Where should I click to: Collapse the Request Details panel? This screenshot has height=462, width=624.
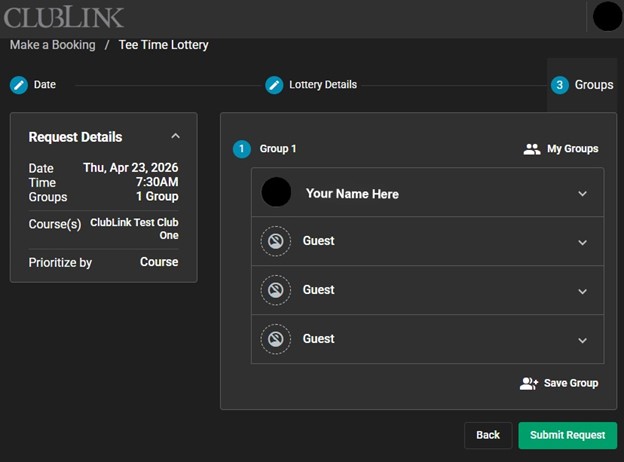click(x=176, y=136)
